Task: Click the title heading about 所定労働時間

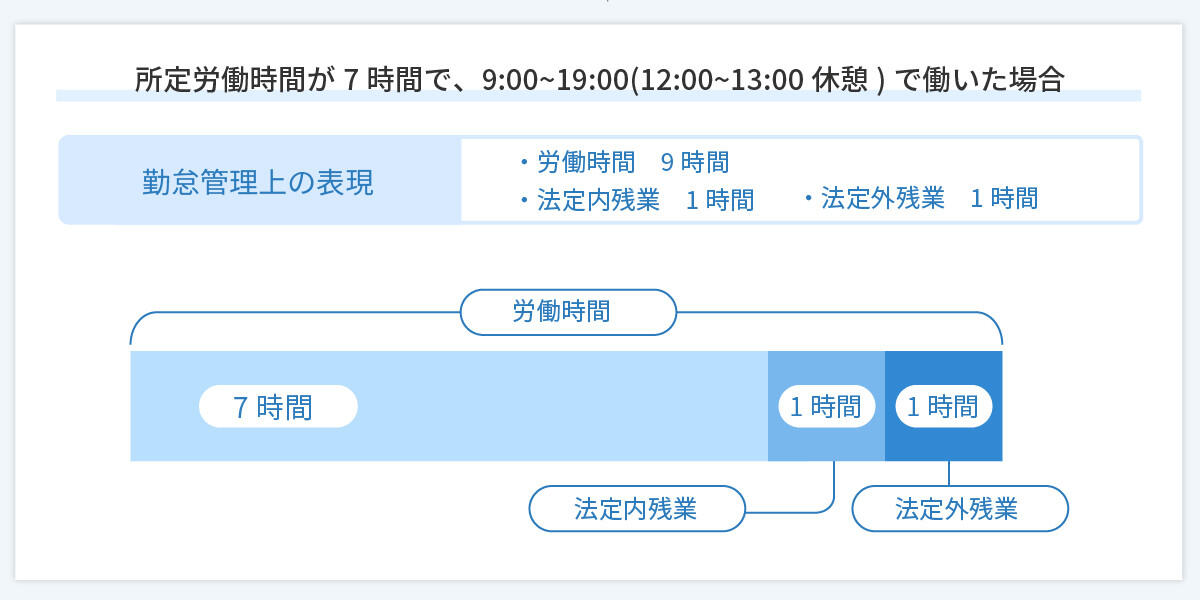Action: 598,80
